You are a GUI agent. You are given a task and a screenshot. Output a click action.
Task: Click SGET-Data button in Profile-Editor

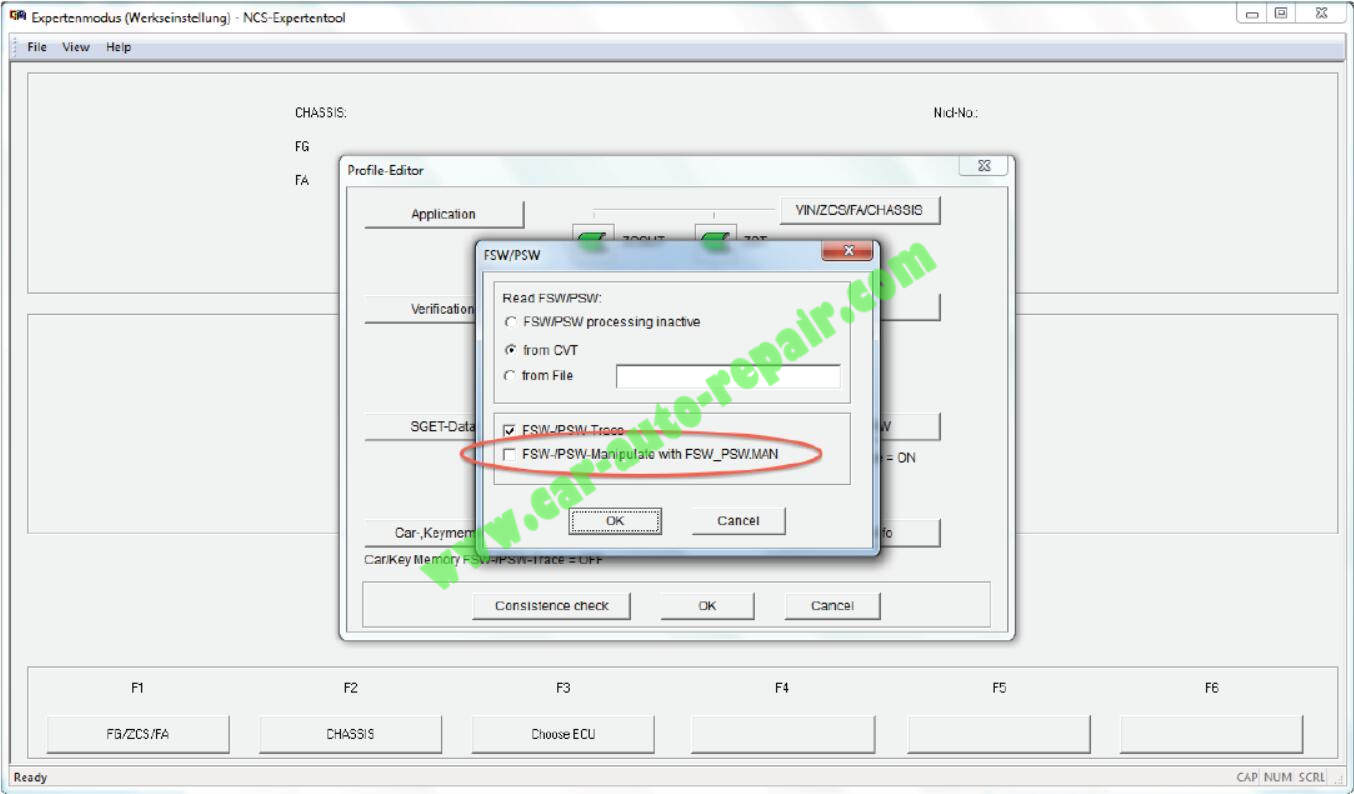[x=420, y=426]
